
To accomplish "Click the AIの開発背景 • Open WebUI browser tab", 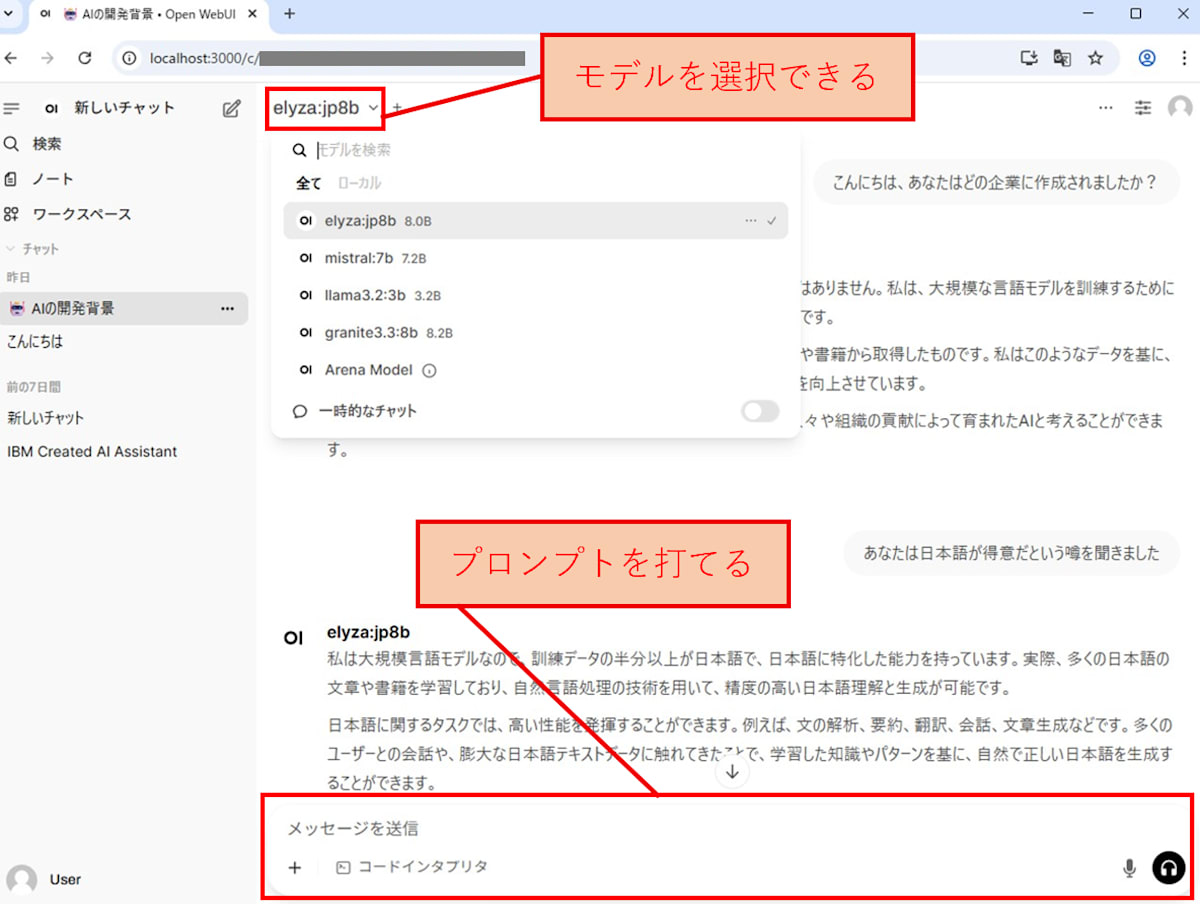I will (x=150, y=15).
